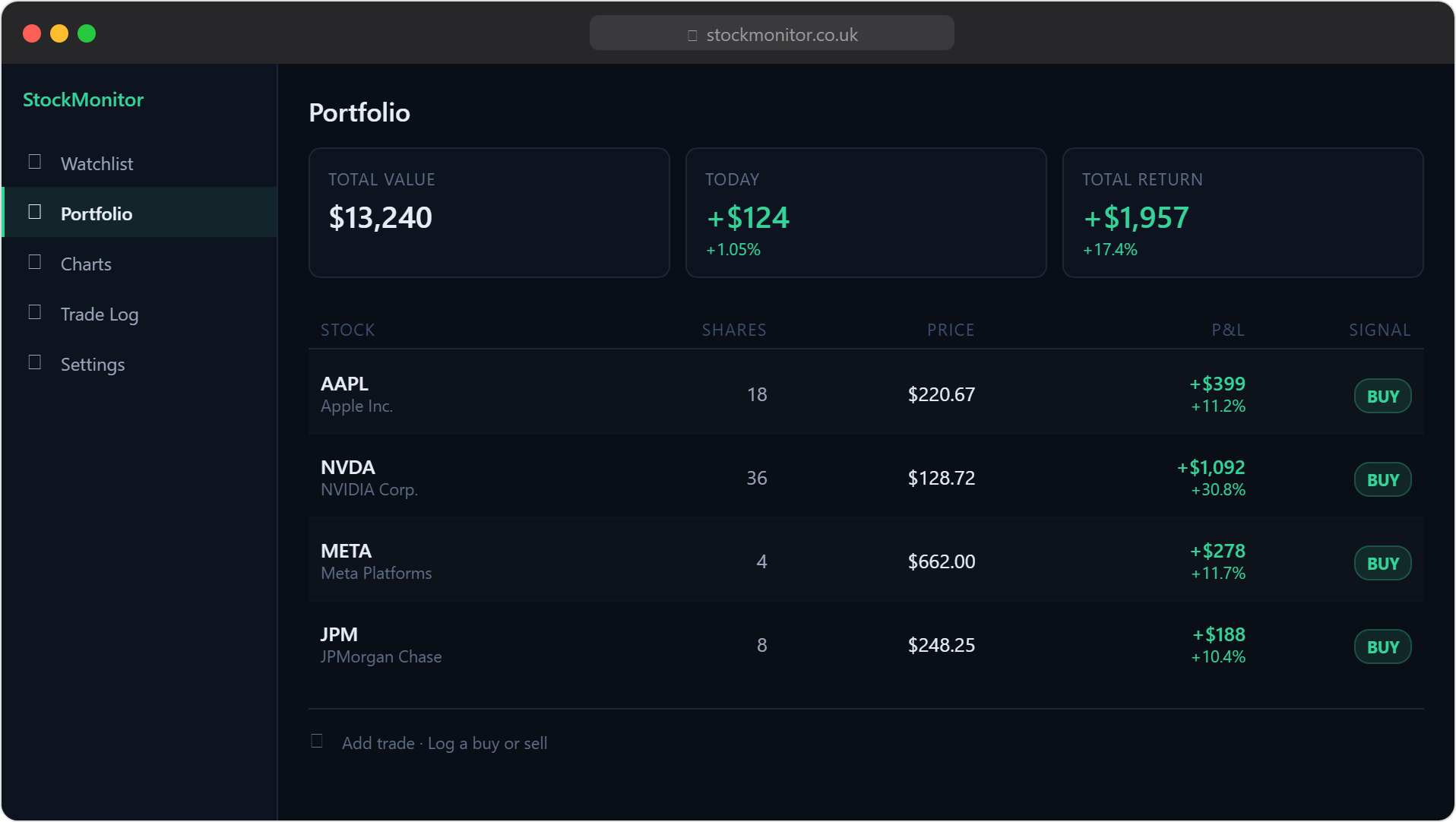The height and width of the screenshot is (822, 1456).
Task: Click the +$1,092 P&L value
Action: point(1211,467)
